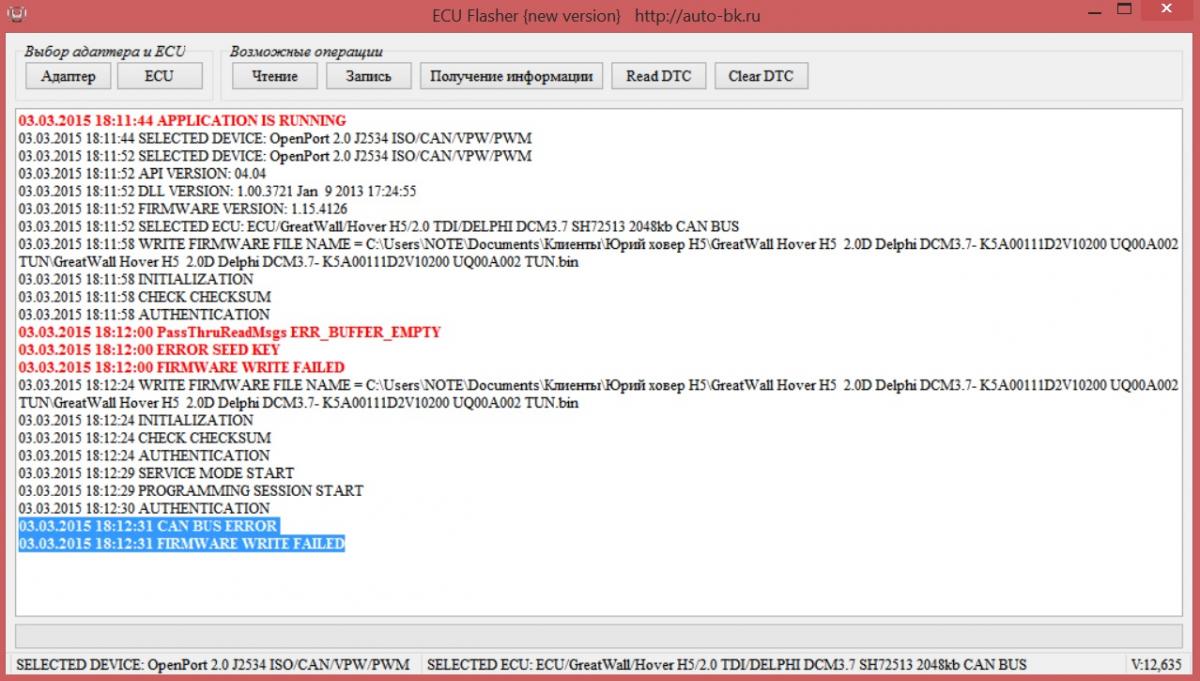The height and width of the screenshot is (681, 1200).
Task: Click the Получение информации button
Action: click(x=512, y=76)
